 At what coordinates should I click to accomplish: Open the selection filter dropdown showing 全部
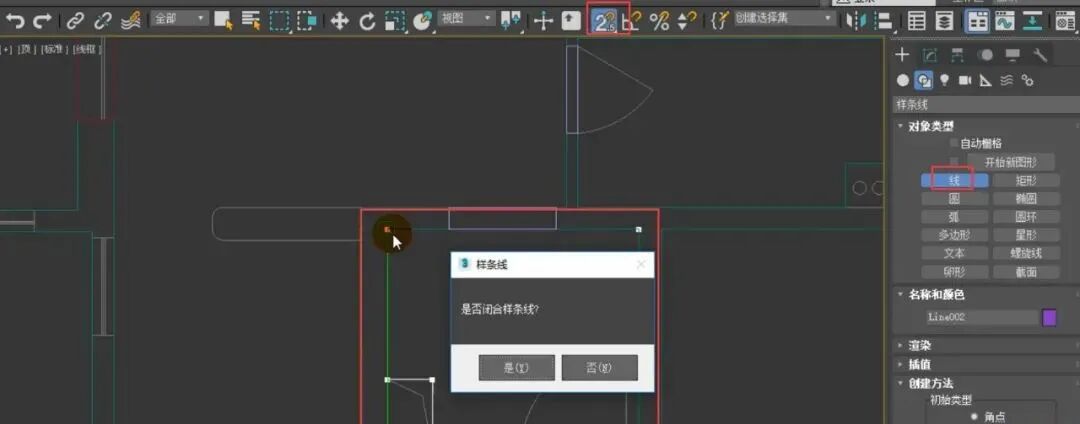tap(179, 19)
